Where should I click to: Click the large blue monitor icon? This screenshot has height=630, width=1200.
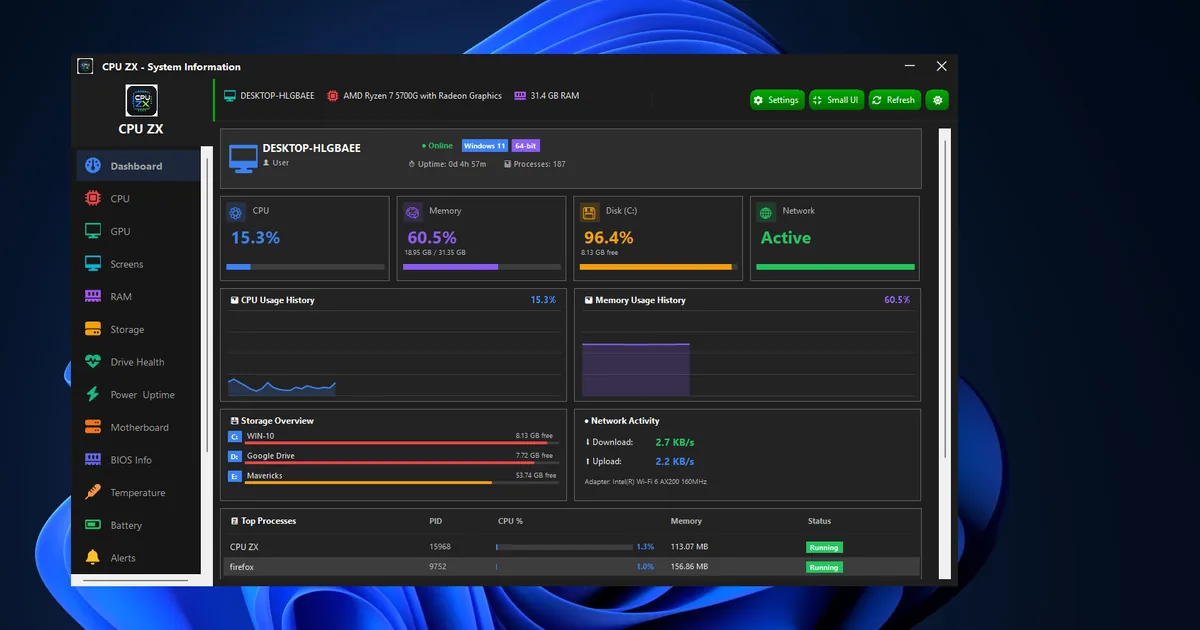(x=243, y=158)
